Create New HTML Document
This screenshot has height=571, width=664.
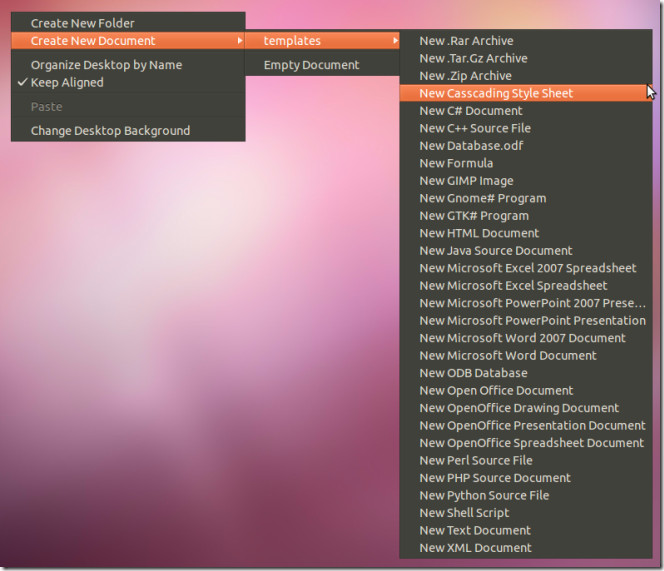(526, 233)
